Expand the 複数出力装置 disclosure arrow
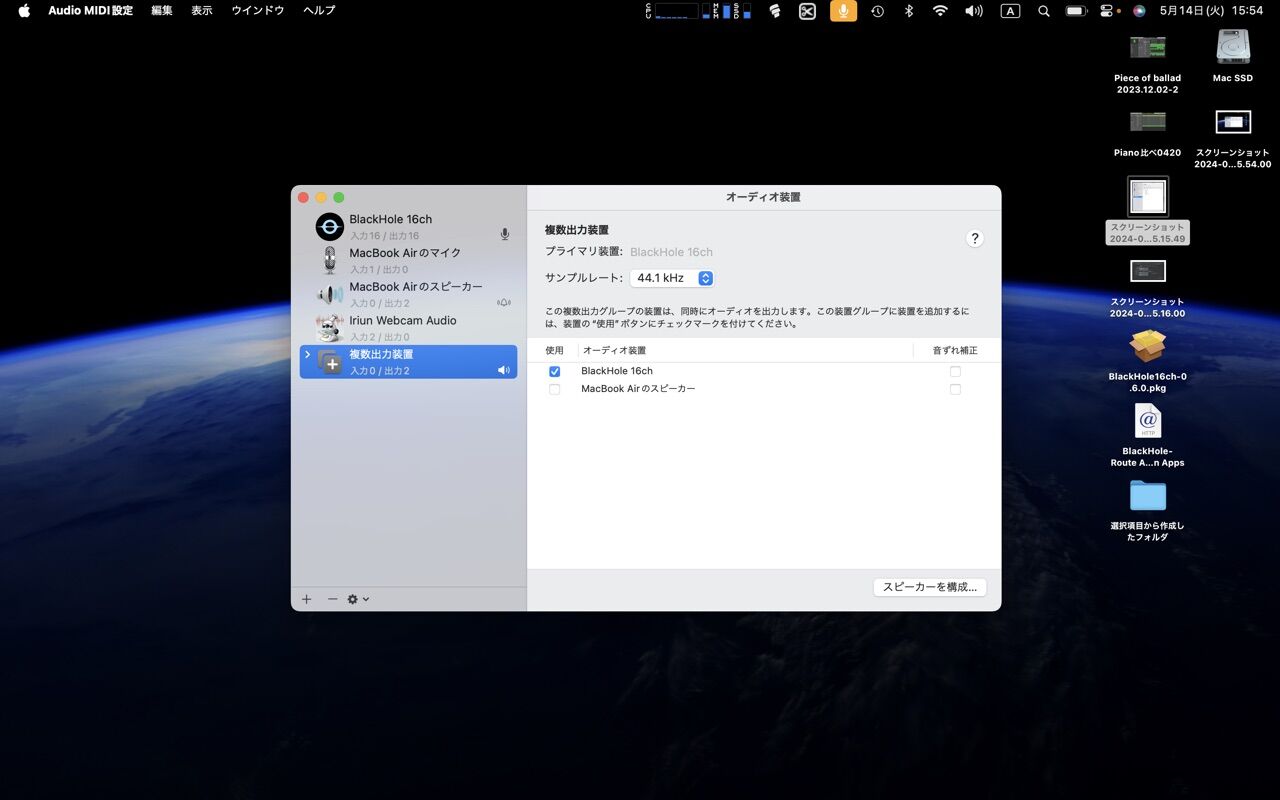This screenshot has width=1280, height=800. click(x=307, y=355)
